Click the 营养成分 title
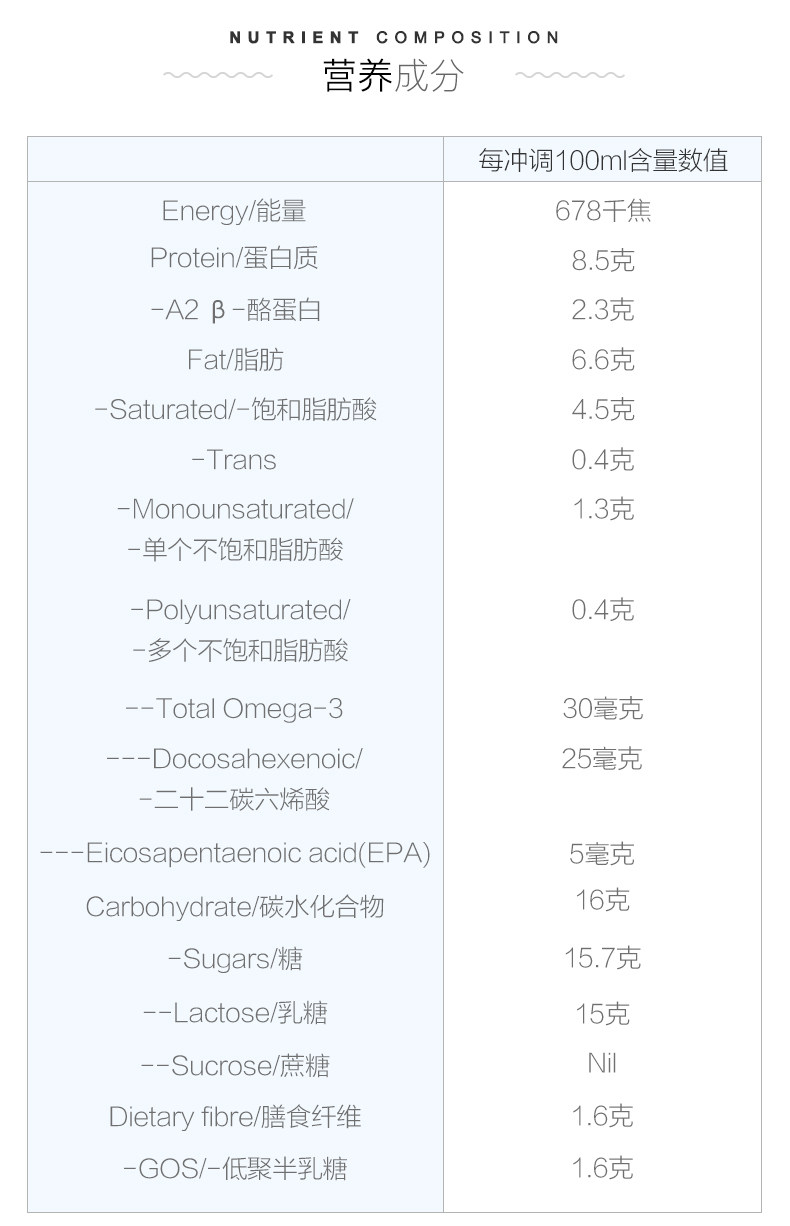Viewport: 790px width, 1226px height. click(393, 77)
